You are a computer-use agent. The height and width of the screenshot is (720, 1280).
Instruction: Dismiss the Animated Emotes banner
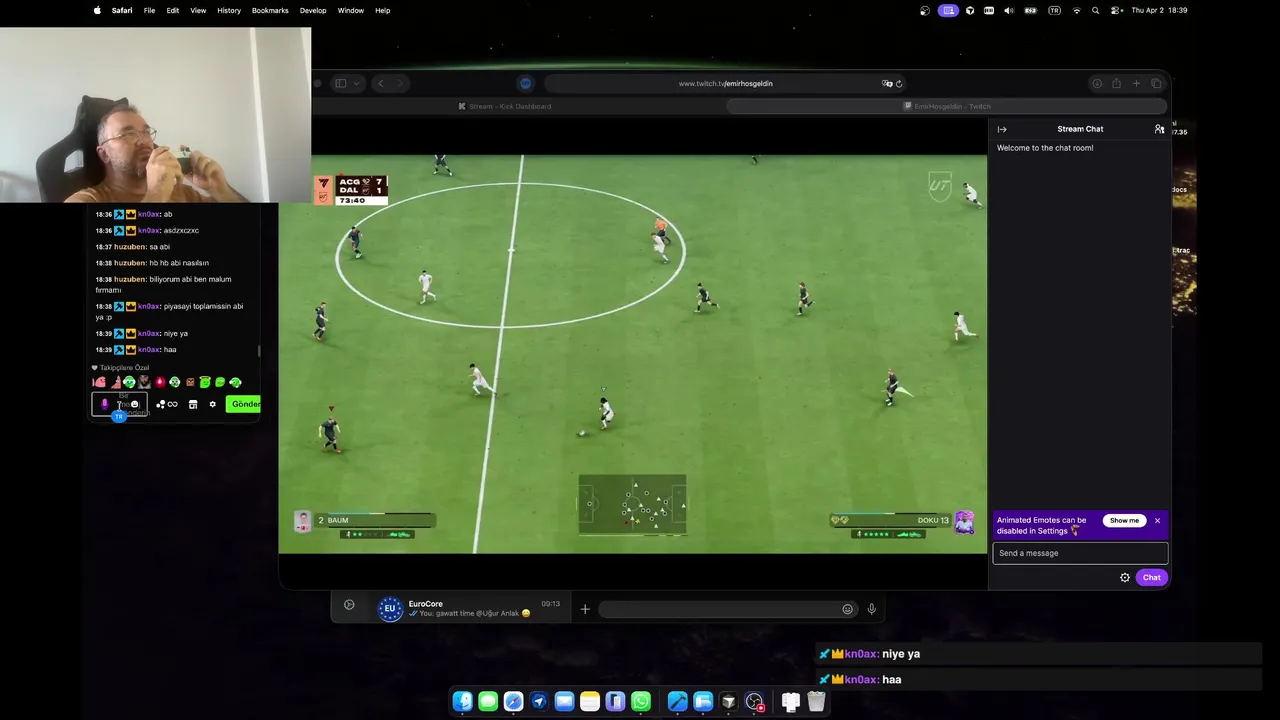1157,520
